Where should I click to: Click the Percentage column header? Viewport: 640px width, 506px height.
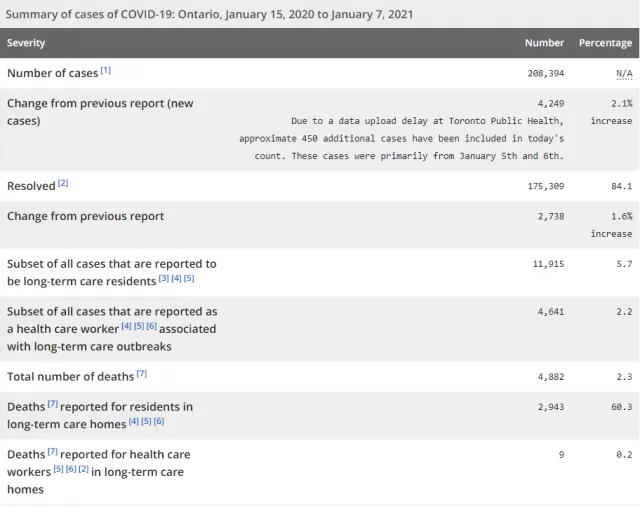pyautogui.click(x=605, y=43)
